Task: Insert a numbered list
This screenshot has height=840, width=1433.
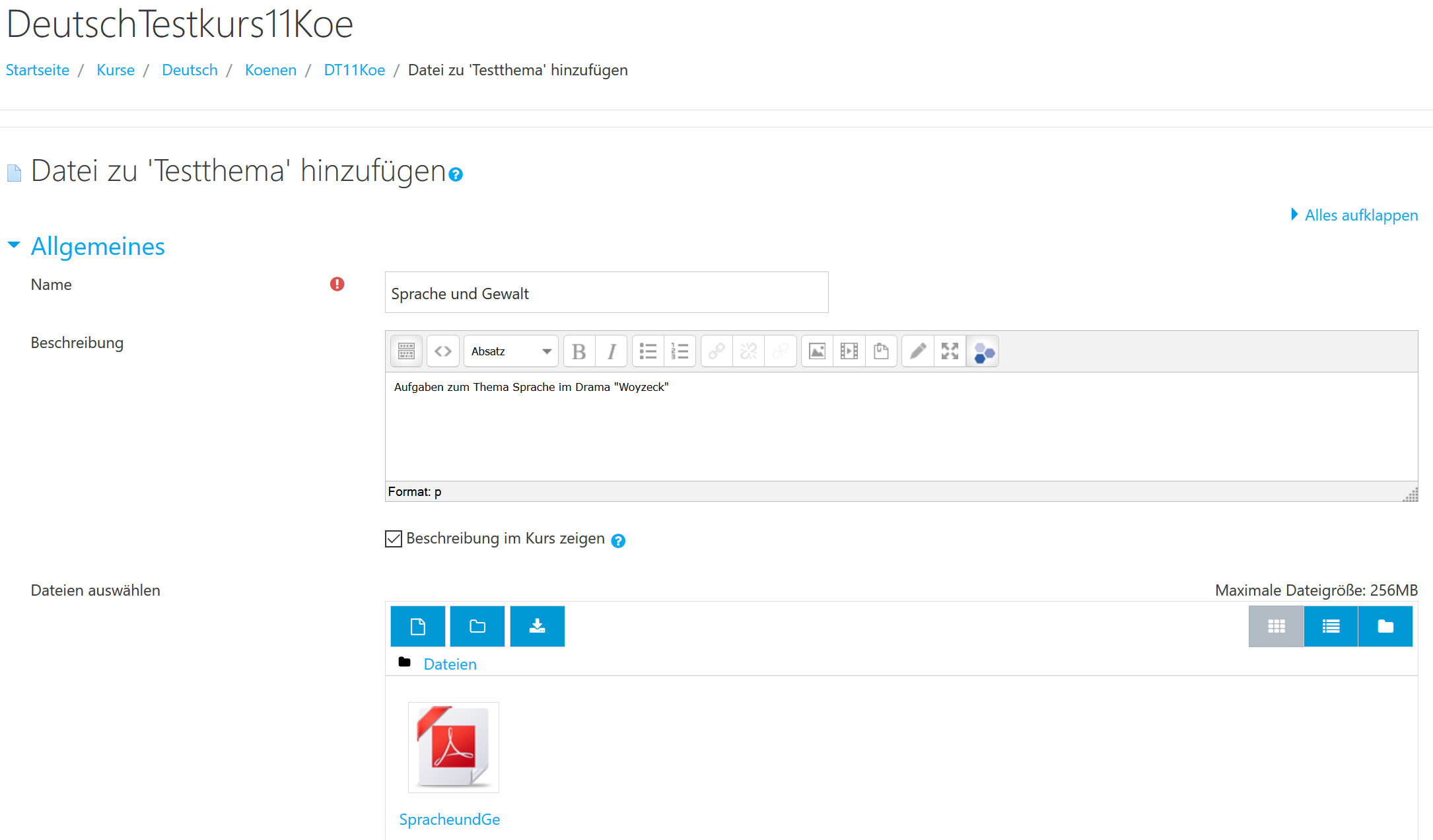Action: [x=680, y=351]
